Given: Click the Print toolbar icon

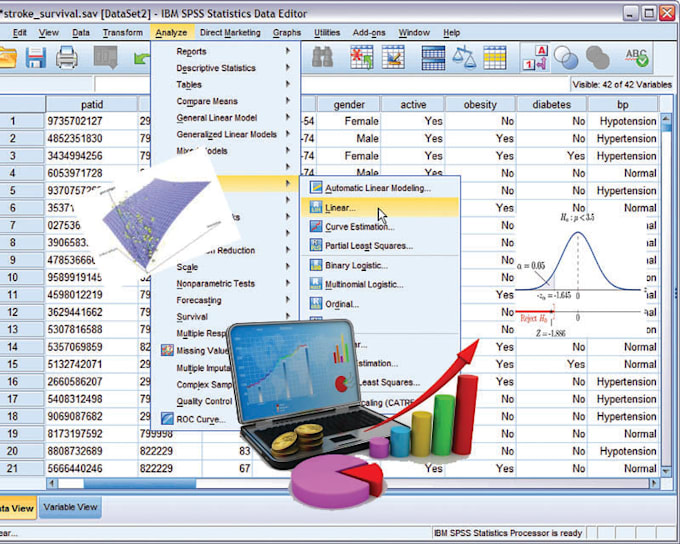Looking at the screenshot, I should (66, 57).
